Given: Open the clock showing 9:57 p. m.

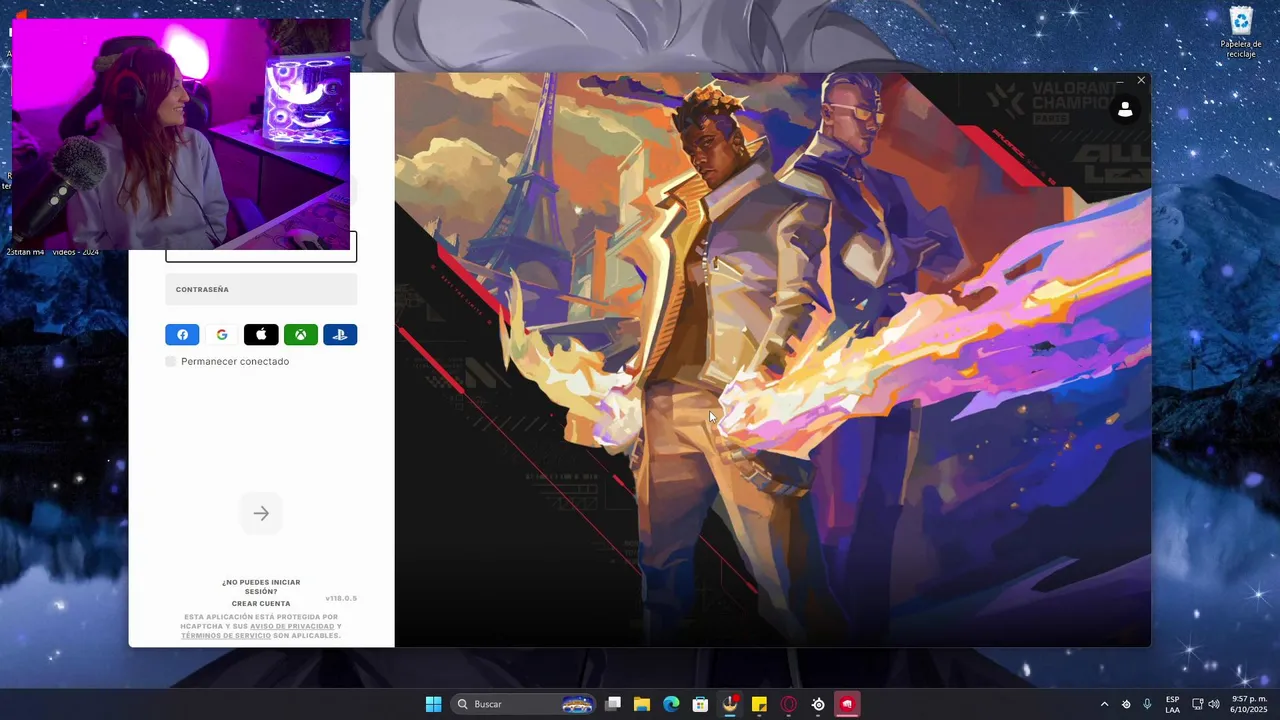Looking at the screenshot, I should [1249, 704].
